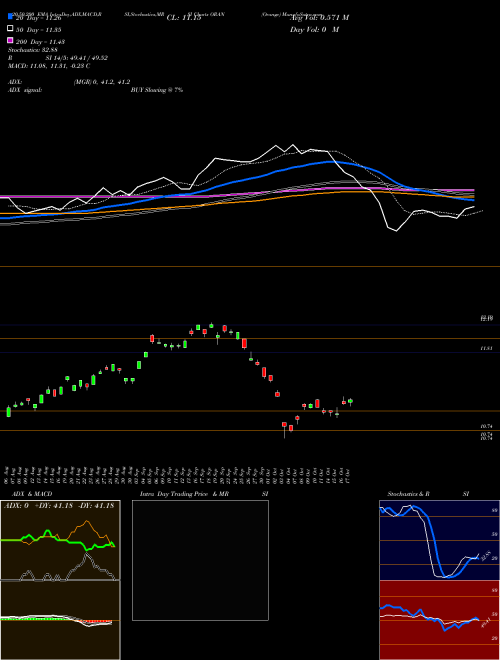Click the 'Intra Day Trading Price & MR' title
The image size is (500, 660).
pos(184,494)
